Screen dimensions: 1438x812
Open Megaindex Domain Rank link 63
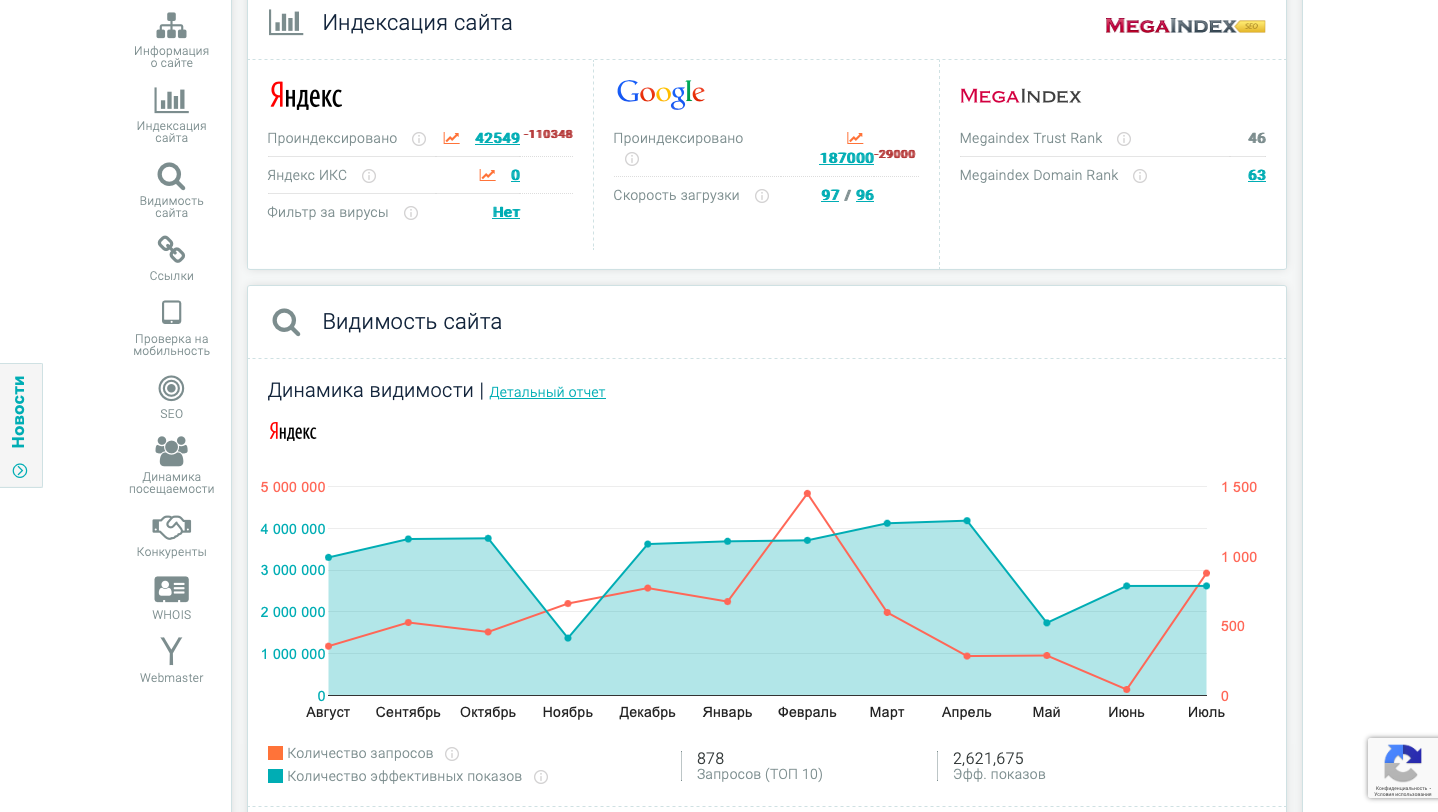[1257, 175]
